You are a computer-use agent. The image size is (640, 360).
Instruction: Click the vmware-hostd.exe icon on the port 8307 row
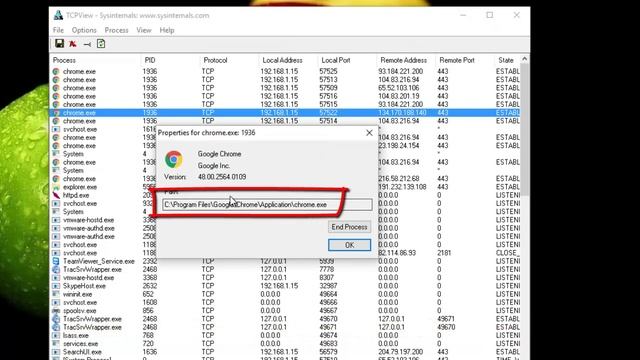56,278
